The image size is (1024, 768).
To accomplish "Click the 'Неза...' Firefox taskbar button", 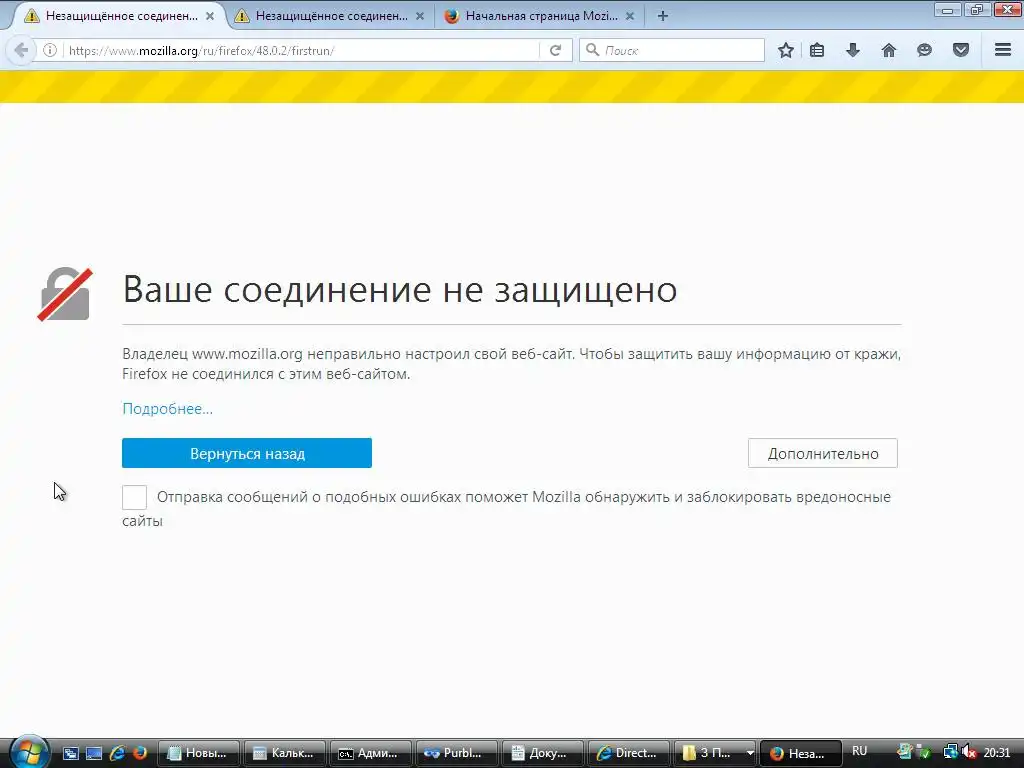I will 801,753.
